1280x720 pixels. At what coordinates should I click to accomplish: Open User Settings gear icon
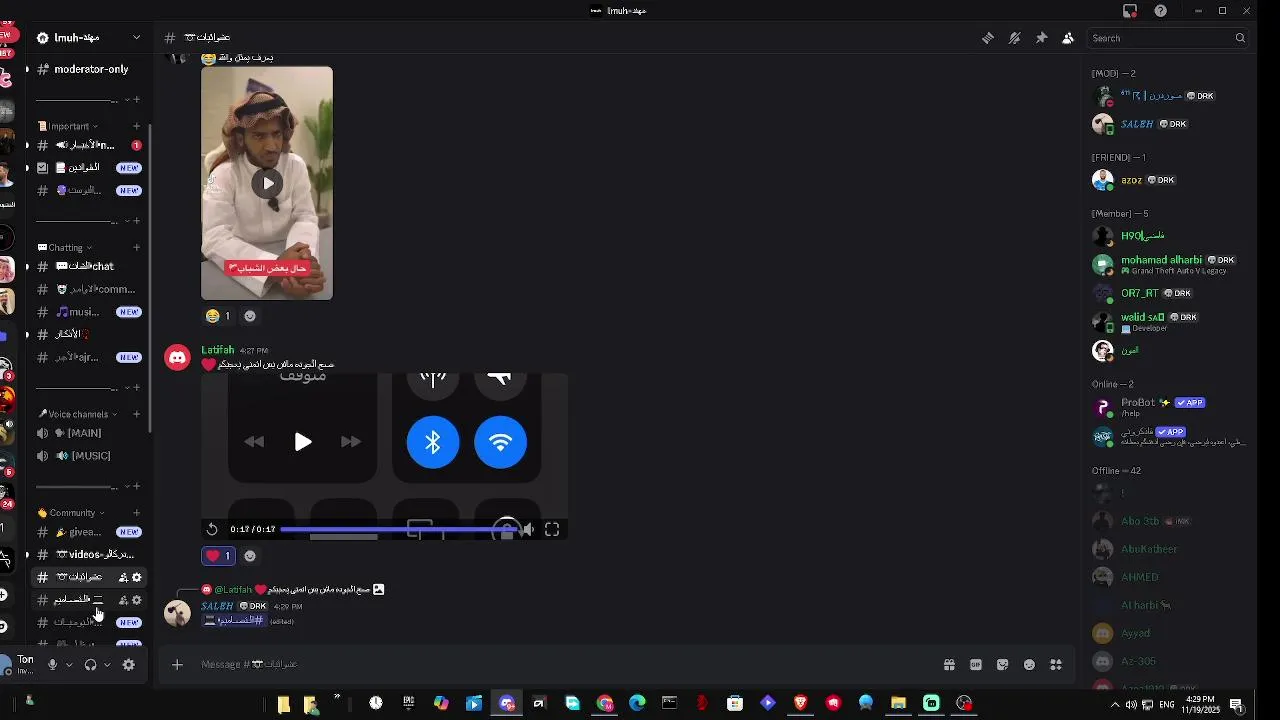128,665
